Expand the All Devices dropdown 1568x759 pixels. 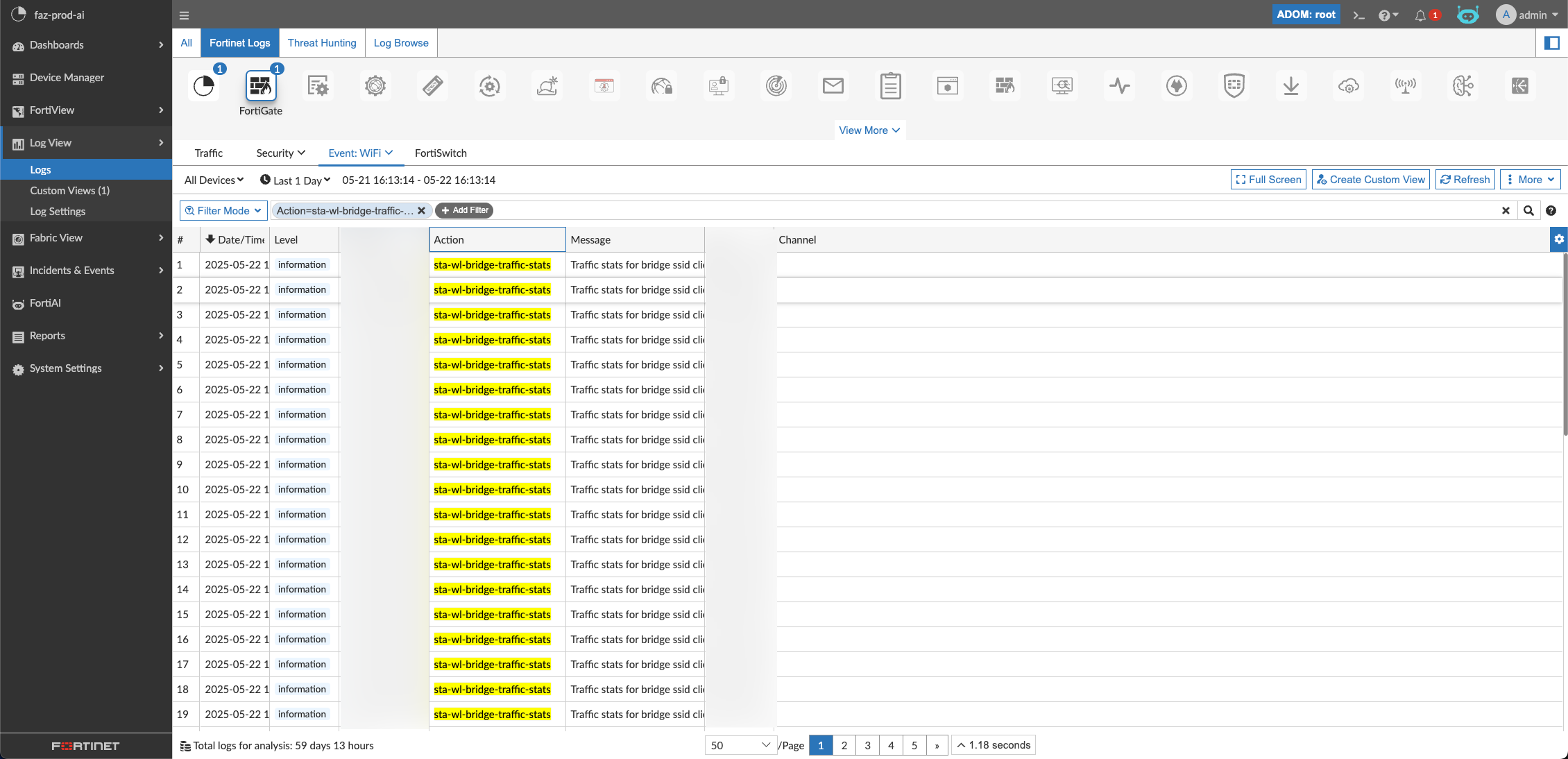(x=214, y=180)
